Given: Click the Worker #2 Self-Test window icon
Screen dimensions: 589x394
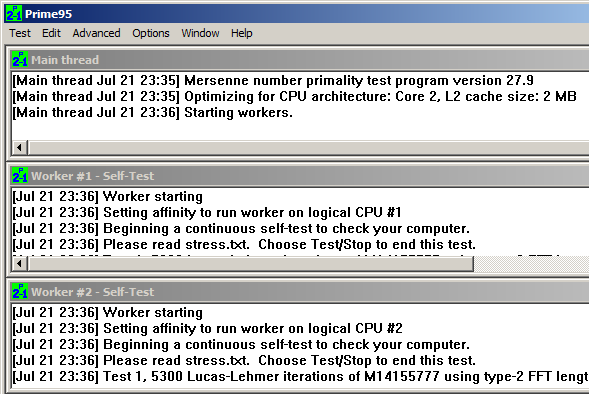Looking at the screenshot, I should click(20, 291).
